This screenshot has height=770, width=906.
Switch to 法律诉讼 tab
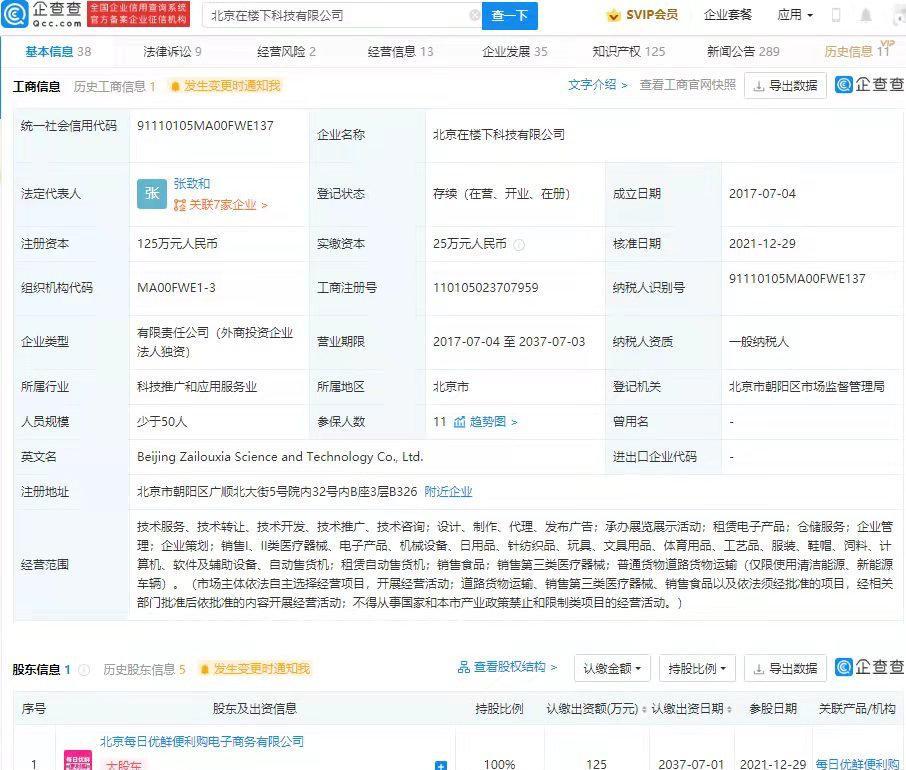[x=172, y=51]
